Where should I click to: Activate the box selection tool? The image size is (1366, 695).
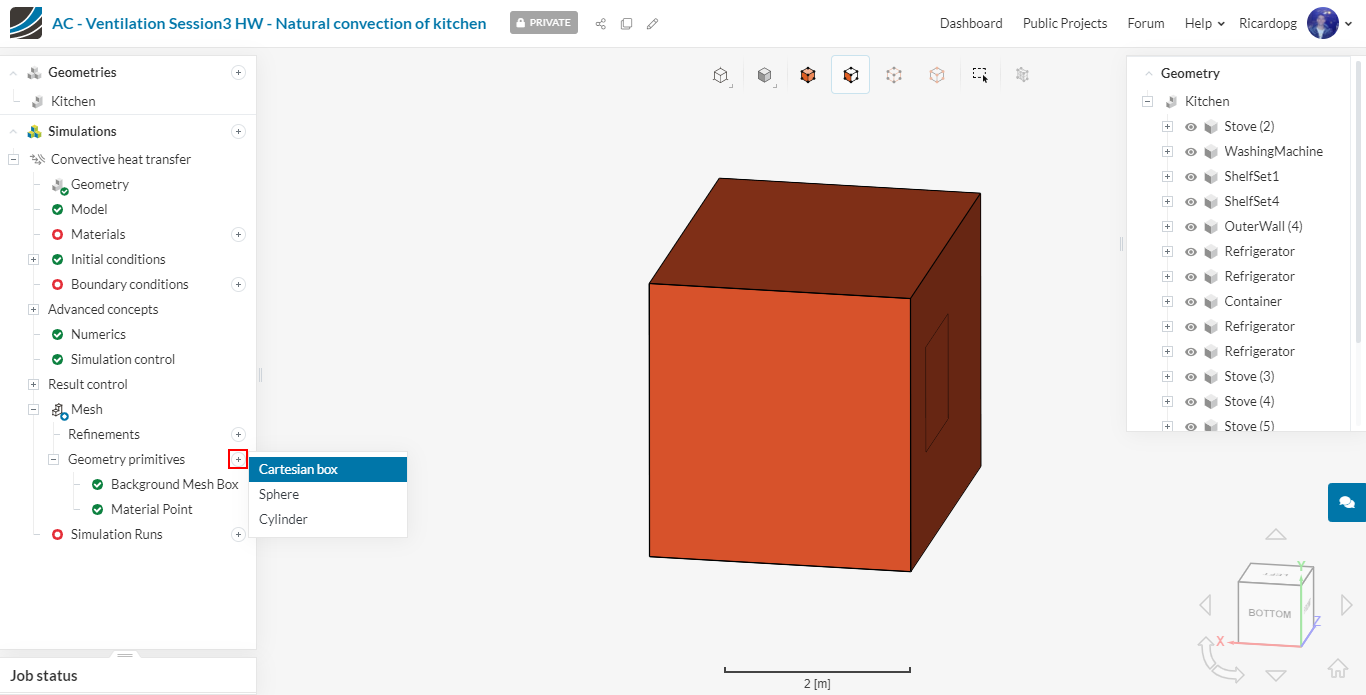pos(980,75)
